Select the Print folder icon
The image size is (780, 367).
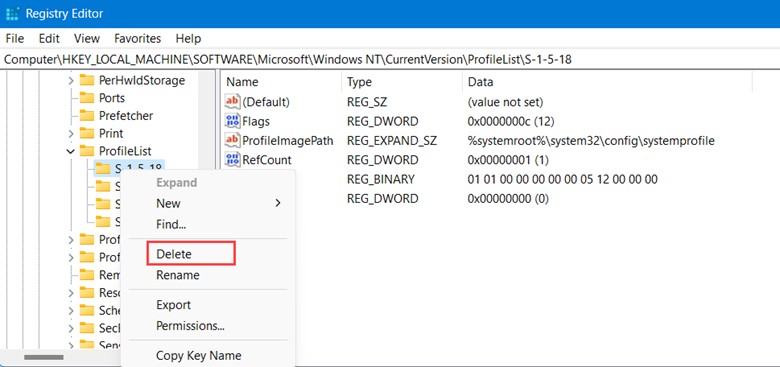pos(87,133)
